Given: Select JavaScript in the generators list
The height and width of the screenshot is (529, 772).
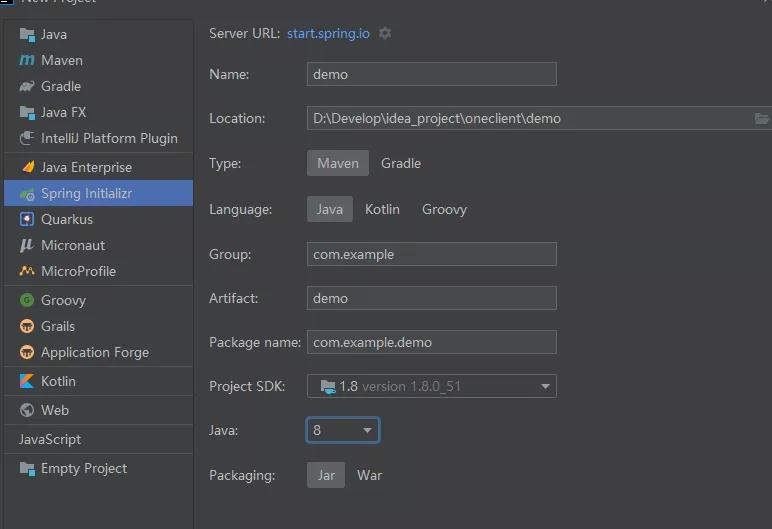Looking at the screenshot, I should pos(50,439).
